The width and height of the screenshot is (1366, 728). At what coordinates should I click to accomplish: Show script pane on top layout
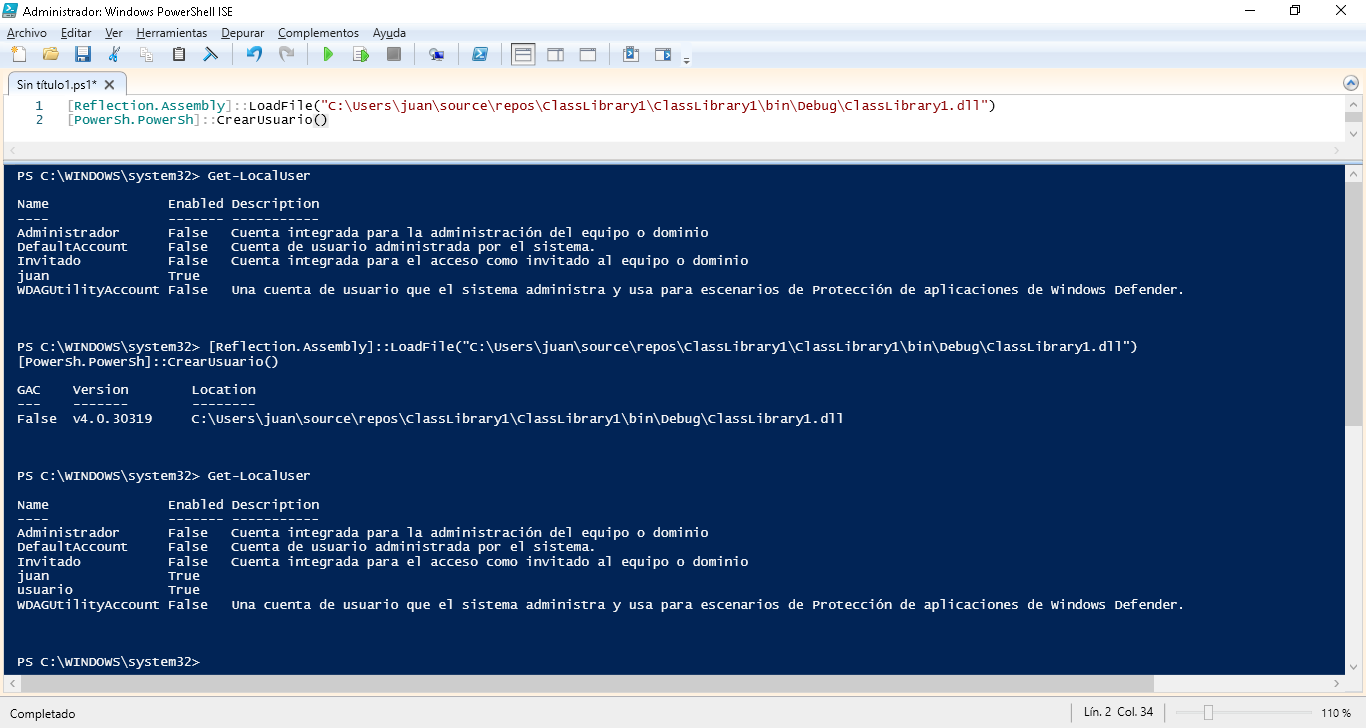pyautogui.click(x=523, y=54)
